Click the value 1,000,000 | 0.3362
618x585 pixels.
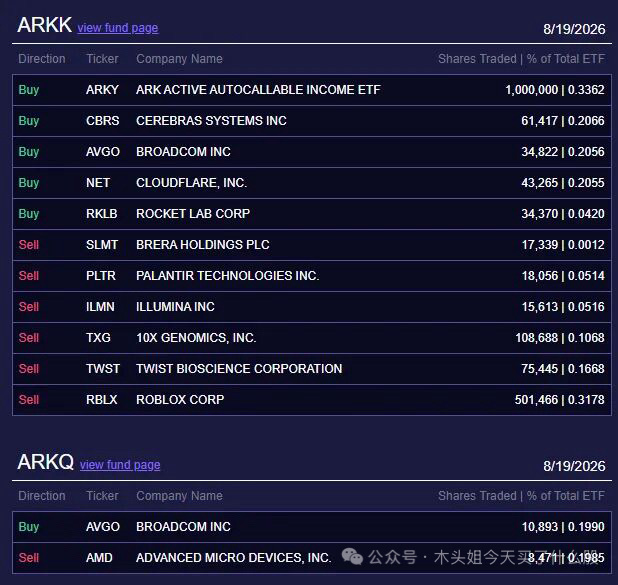555,89
